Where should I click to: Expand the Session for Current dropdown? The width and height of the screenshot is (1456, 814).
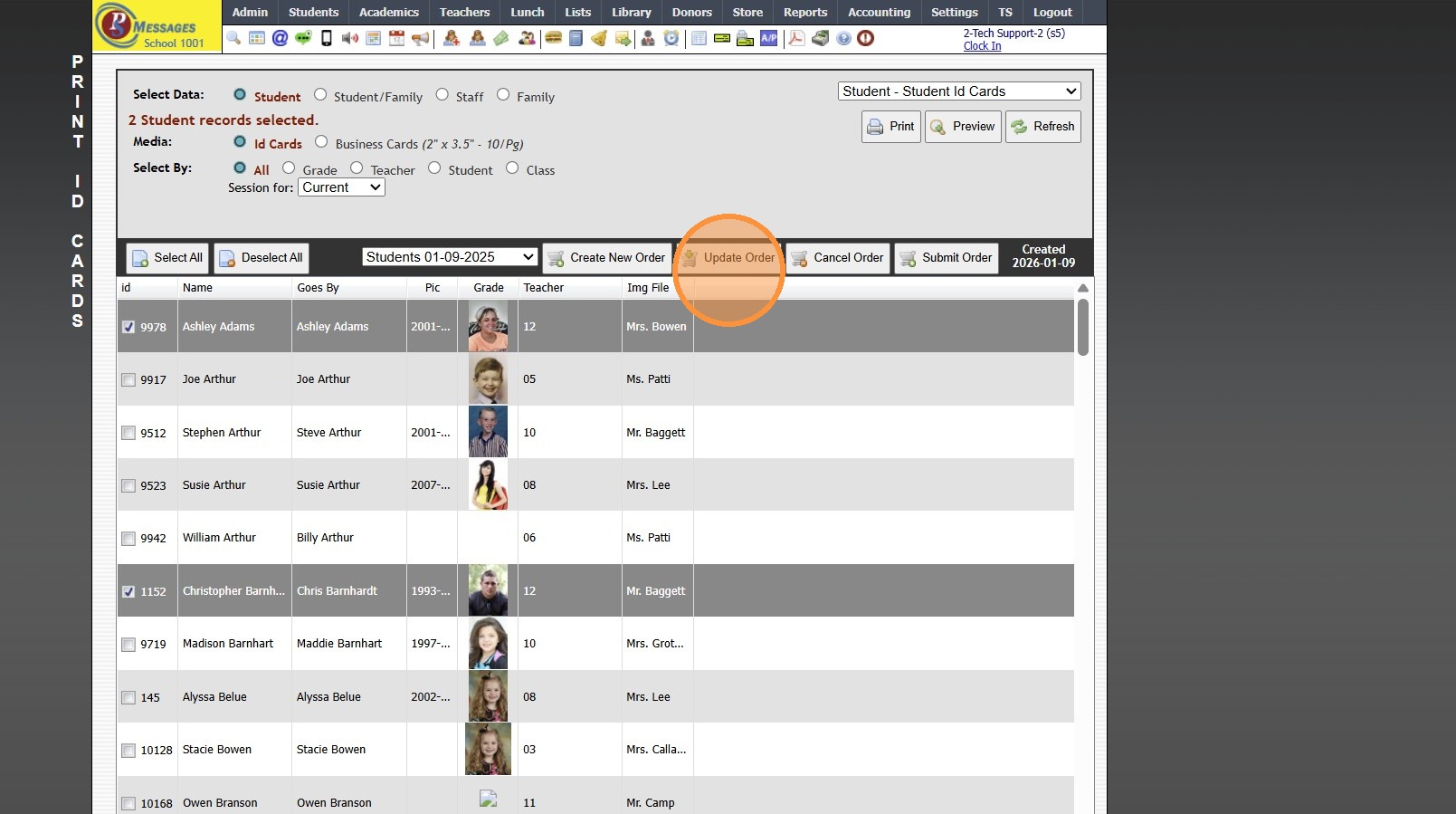pyautogui.click(x=341, y=187)
